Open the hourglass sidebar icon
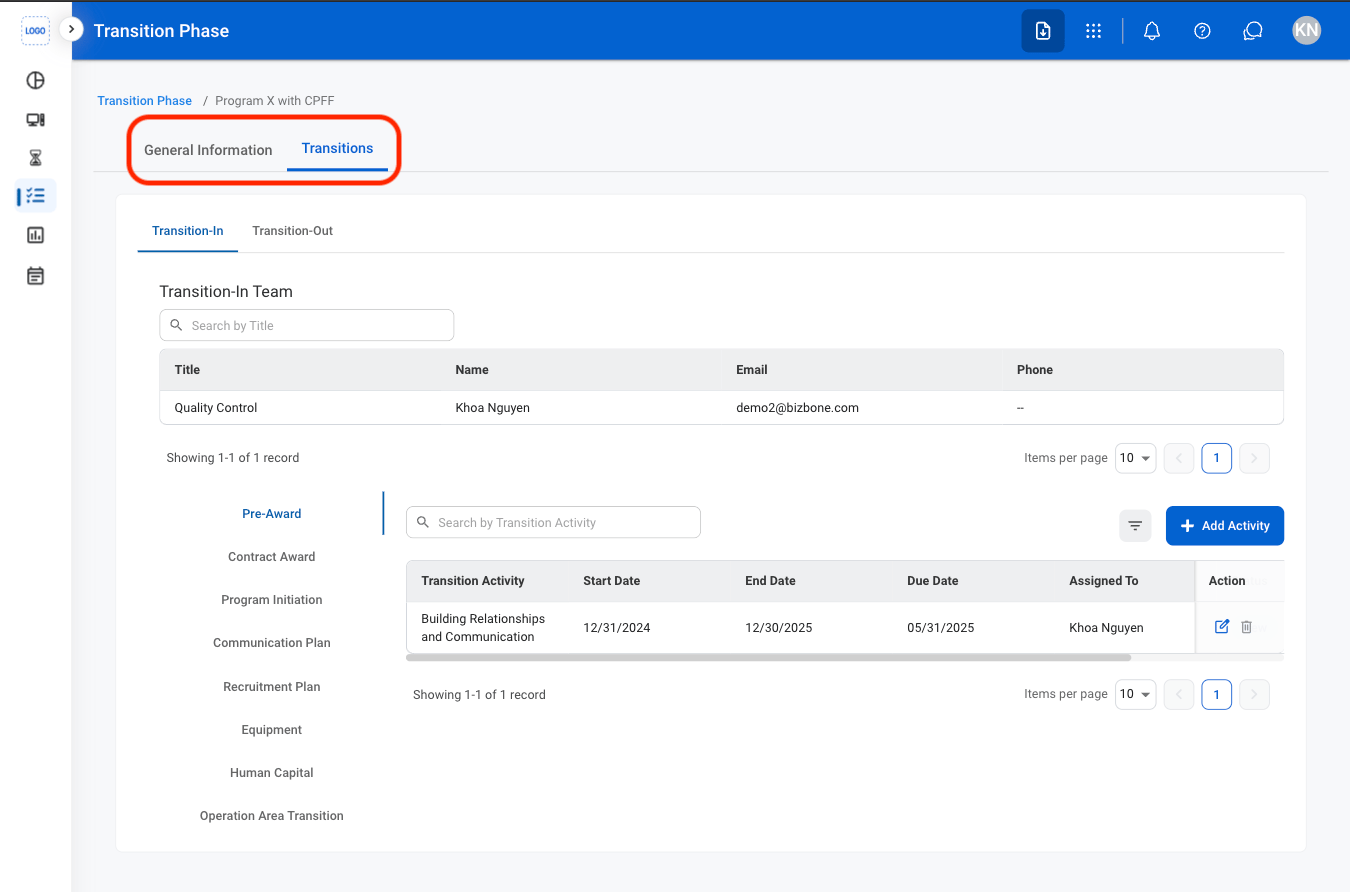This screenshot has width=1350, height=892. click(35, 158)
